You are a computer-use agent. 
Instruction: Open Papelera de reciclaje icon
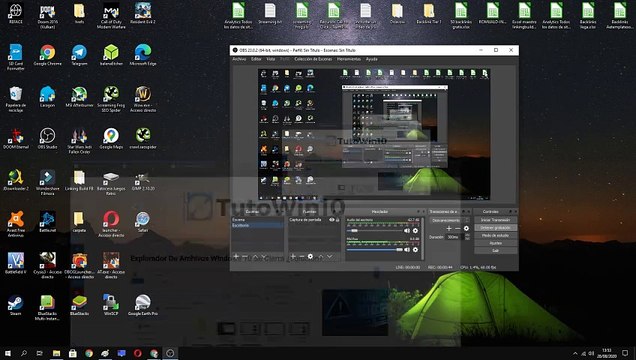[x=15, y=99]
